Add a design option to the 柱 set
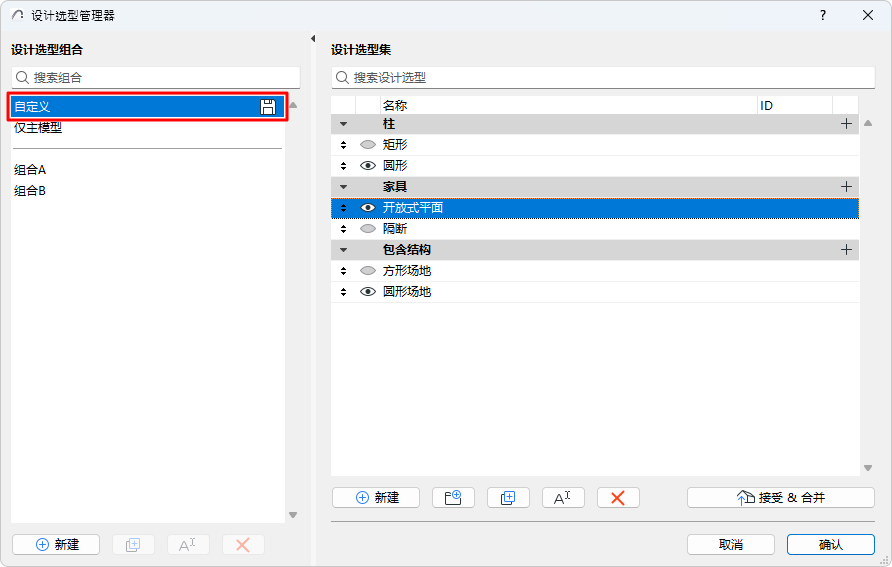Viewport: 892px width, 567px height. click(x=846, y=124)
